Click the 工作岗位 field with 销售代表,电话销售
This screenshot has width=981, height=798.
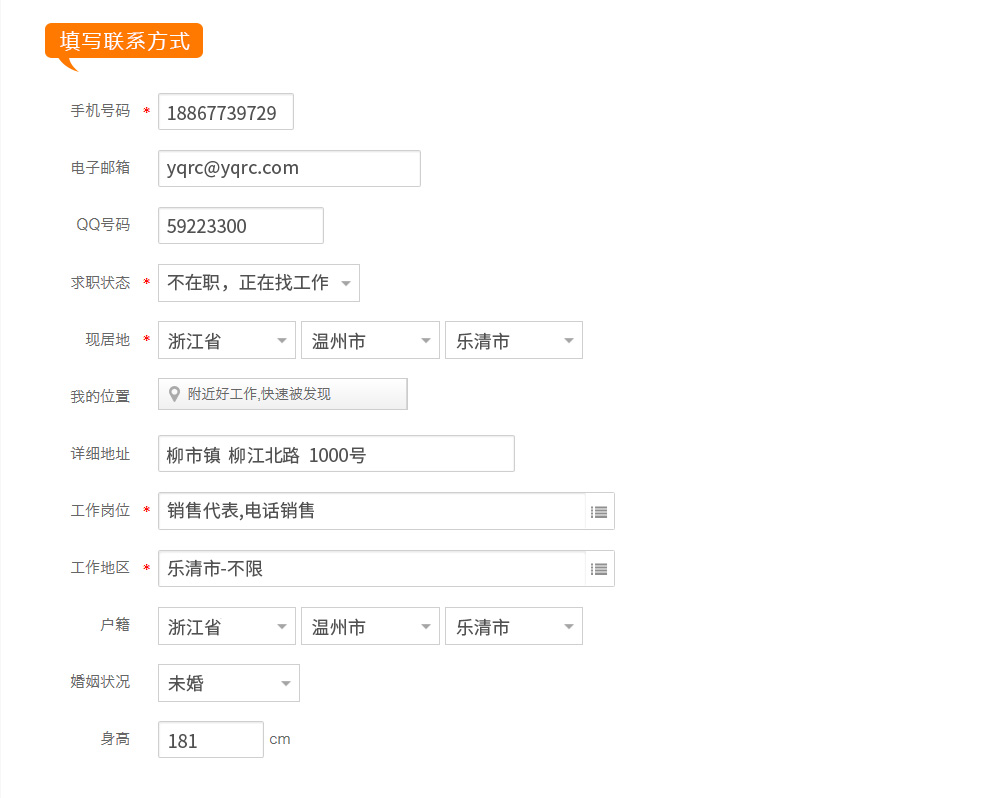(x=372, y=511)
